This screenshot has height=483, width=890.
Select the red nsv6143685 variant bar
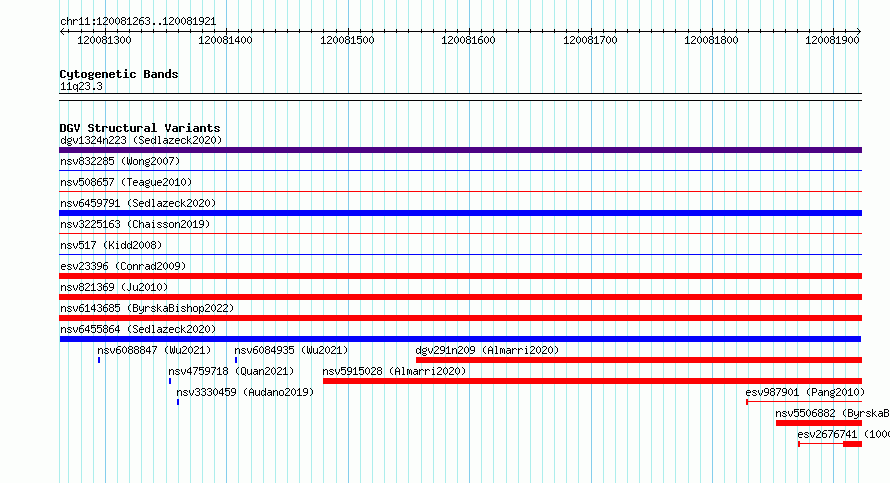coord(460,318)
